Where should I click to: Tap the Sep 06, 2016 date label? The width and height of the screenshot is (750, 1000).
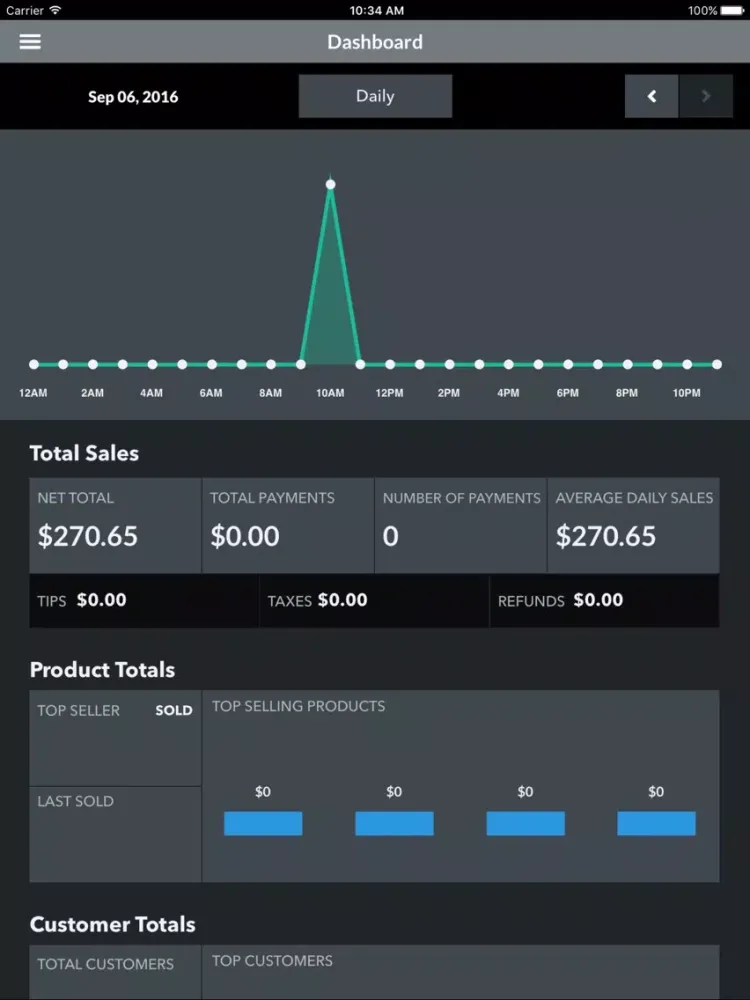pyautogui.click(x=133, y=97)
